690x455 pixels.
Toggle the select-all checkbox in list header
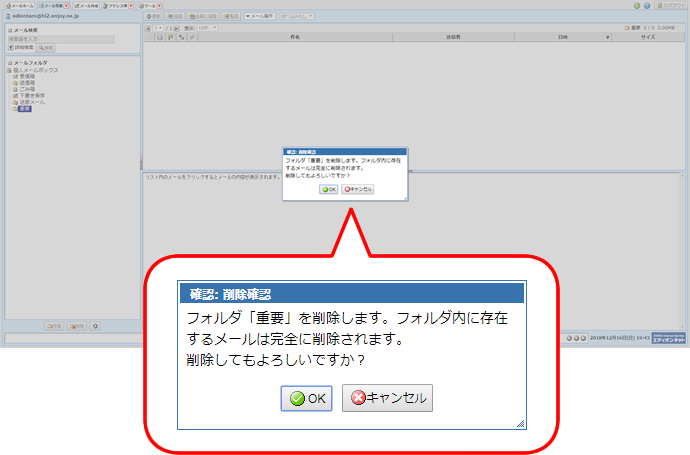[149, 37]
